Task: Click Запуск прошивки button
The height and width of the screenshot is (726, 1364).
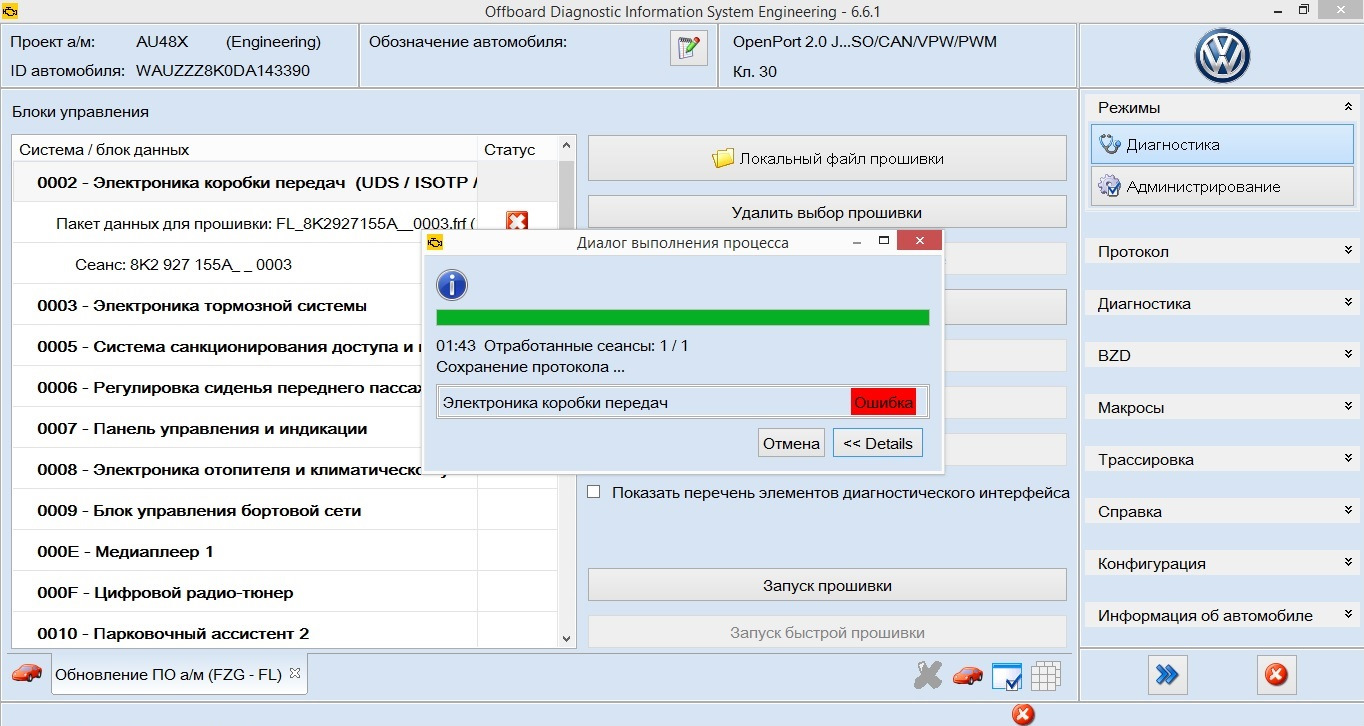Action: [827, 585]
